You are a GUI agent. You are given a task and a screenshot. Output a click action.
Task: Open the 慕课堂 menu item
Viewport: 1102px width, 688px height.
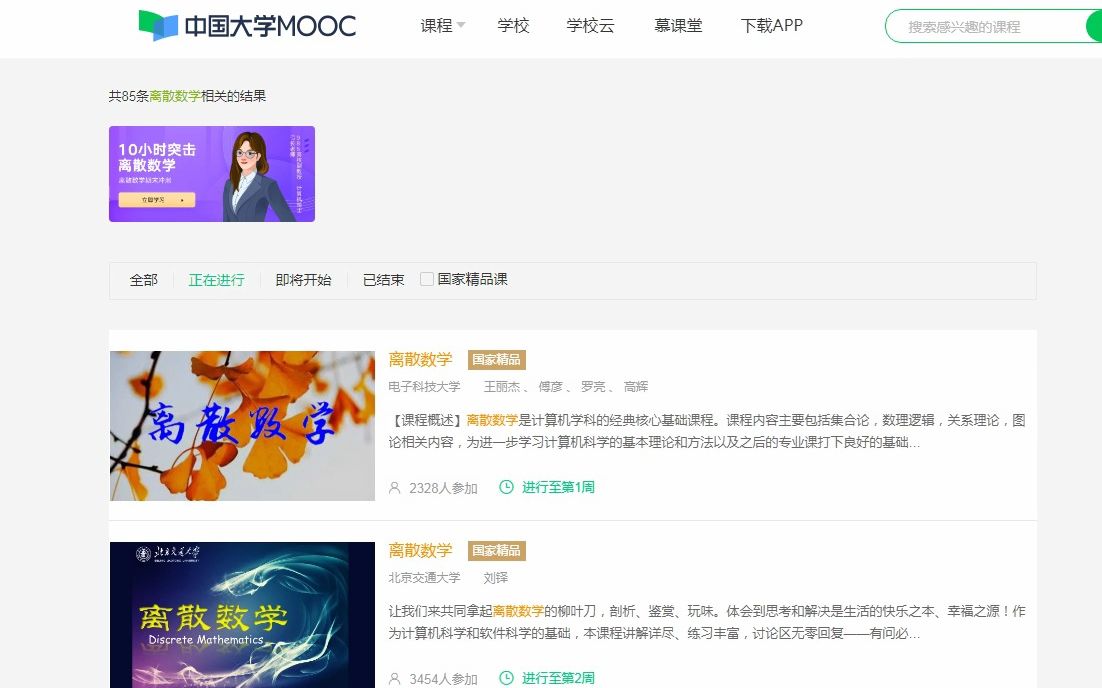[679, 25]
